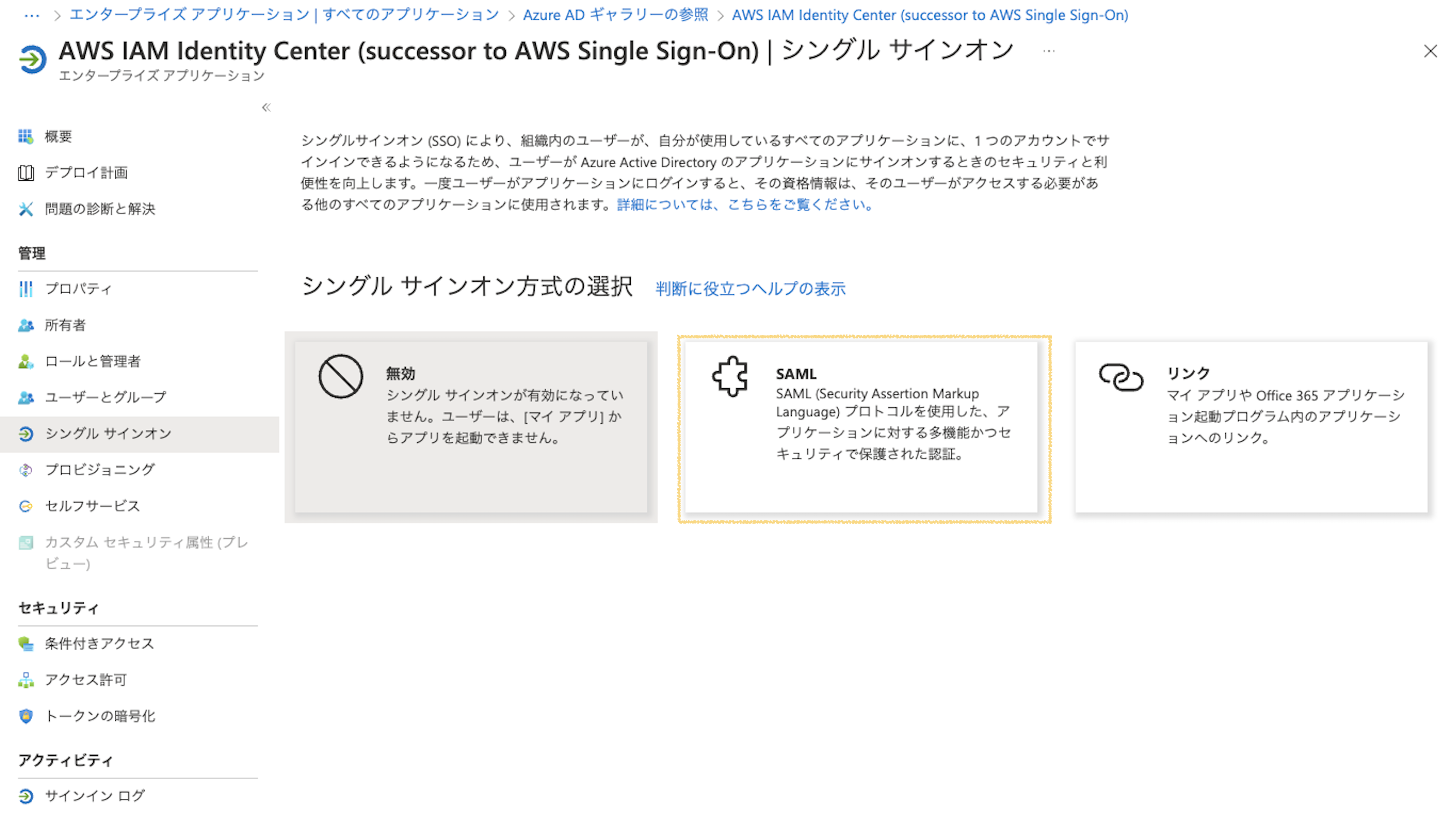Follow 詳細については、こちらをご覧ください link
This screenshot has width=1456, height=818.
coord(744,204)
